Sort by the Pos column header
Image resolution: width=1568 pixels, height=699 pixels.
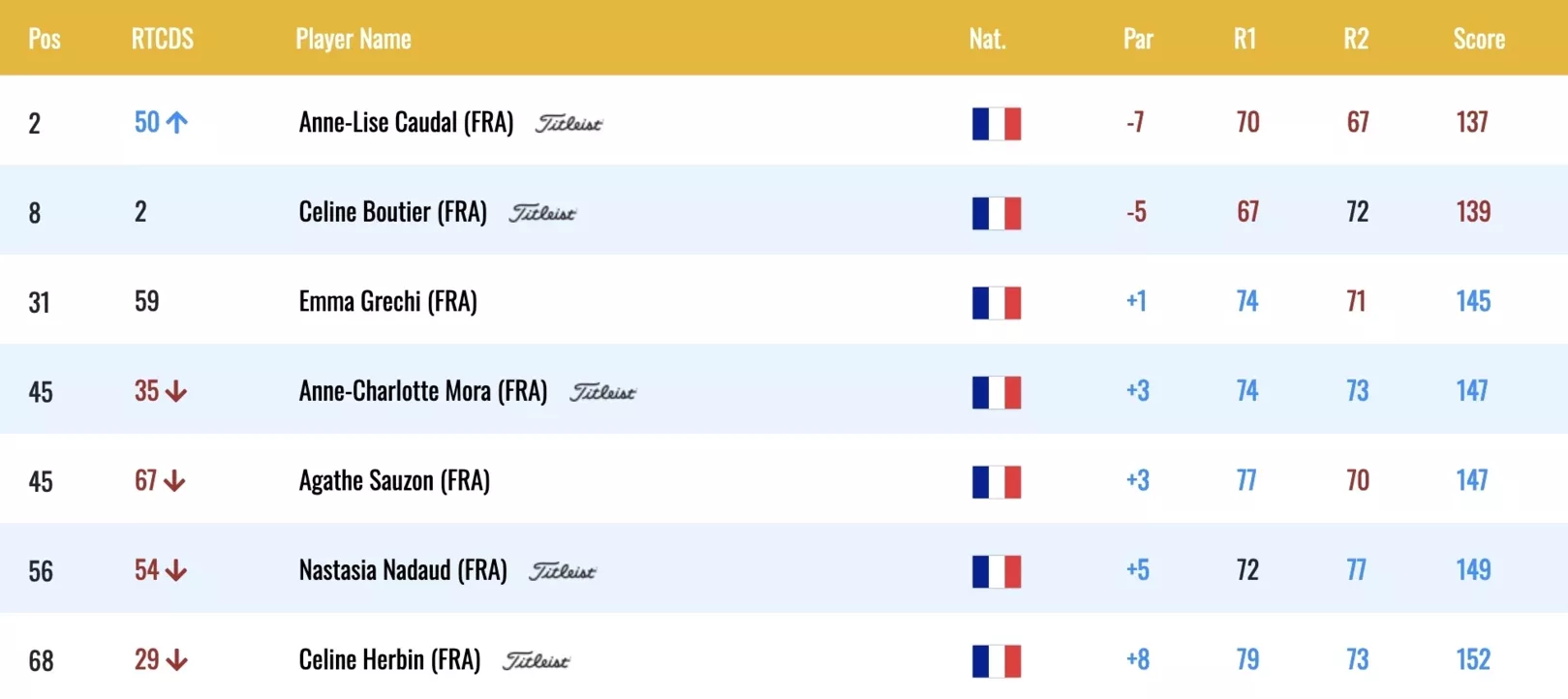point(45,39)
